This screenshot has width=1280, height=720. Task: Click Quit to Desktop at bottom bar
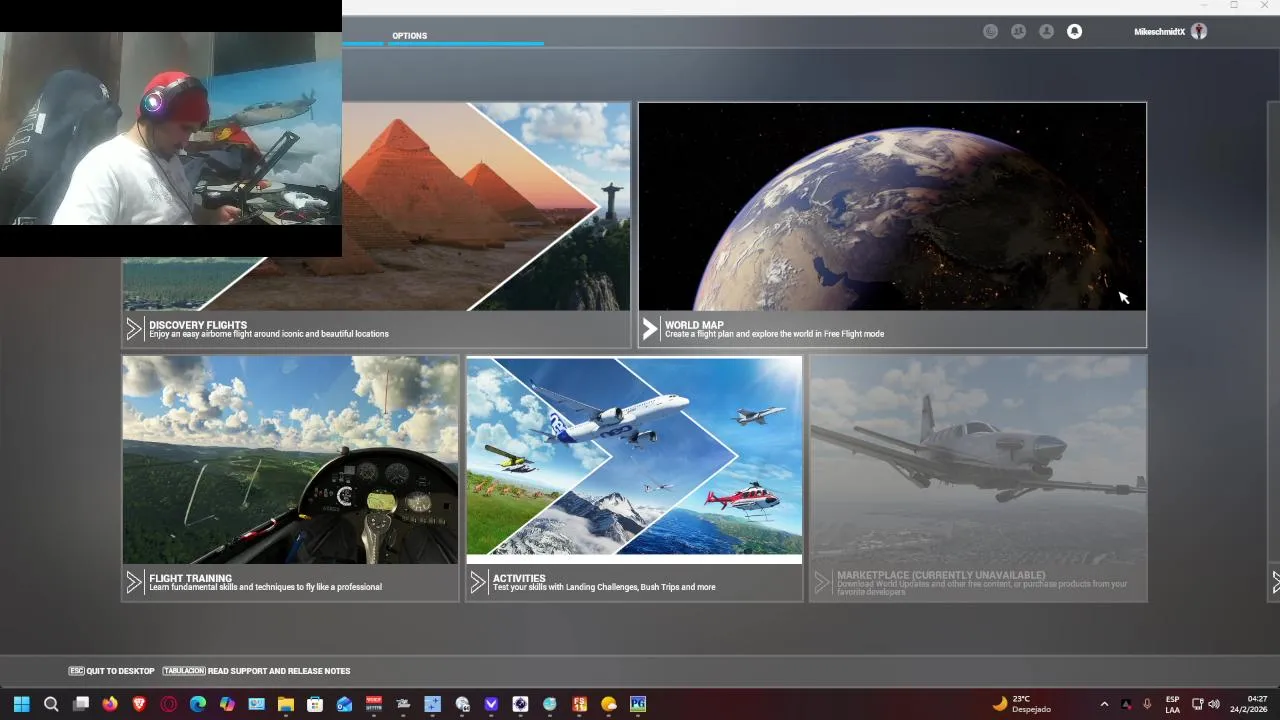point(110,671)
